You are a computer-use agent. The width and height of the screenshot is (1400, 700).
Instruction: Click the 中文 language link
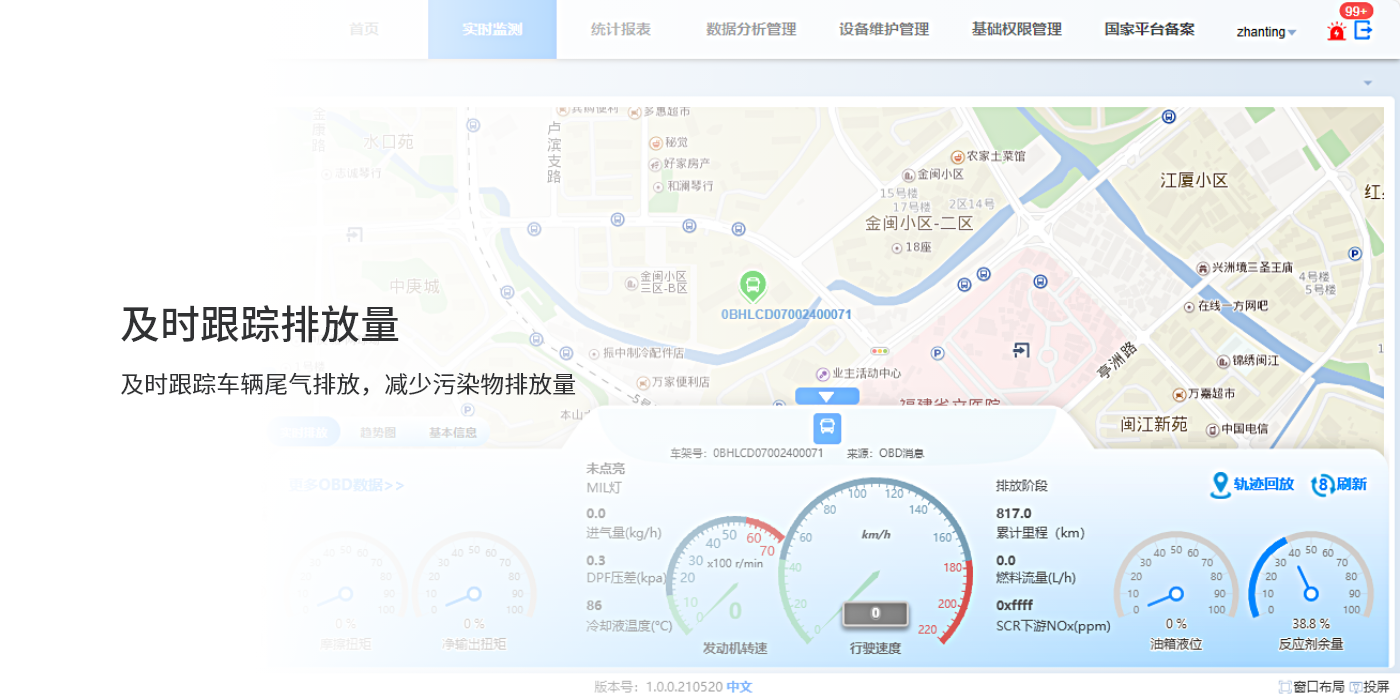point(739,687)
